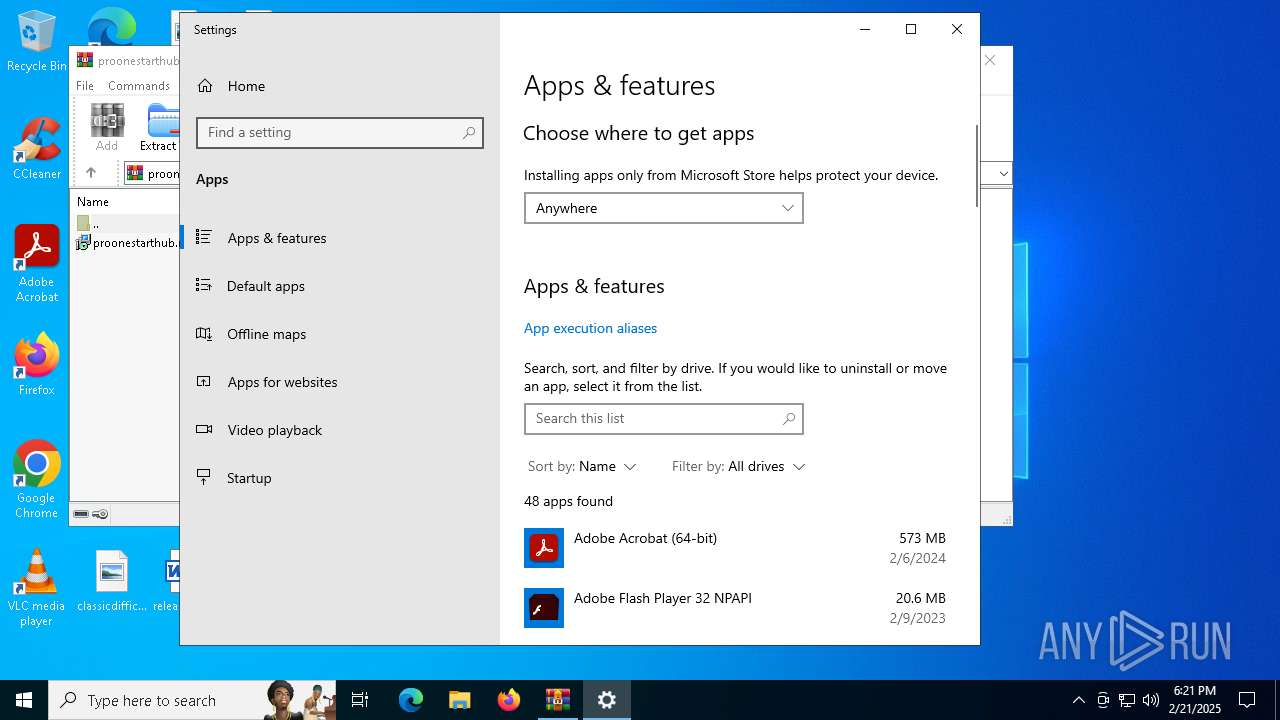Screen dimensions: 1280x720
Task: Open Firefox desktop shortcut
Action: tap(36, 364)
